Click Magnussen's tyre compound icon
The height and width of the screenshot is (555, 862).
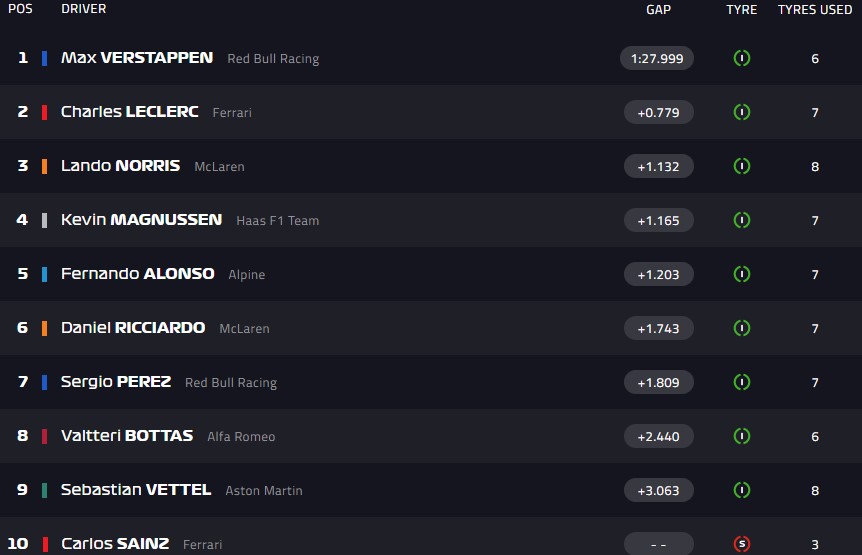(x=741, y=220)
